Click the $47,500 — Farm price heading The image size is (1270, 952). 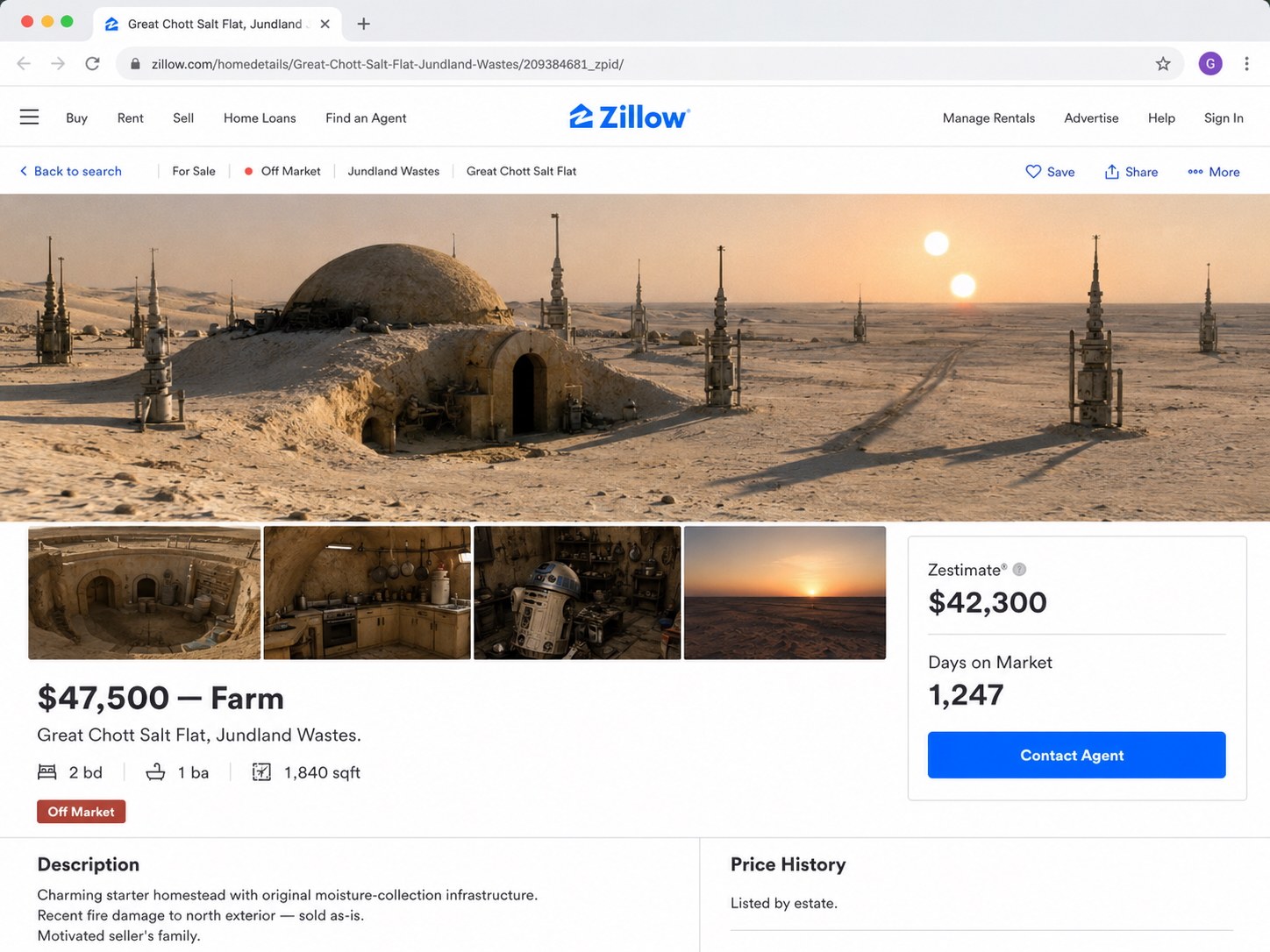click(161, 698)
